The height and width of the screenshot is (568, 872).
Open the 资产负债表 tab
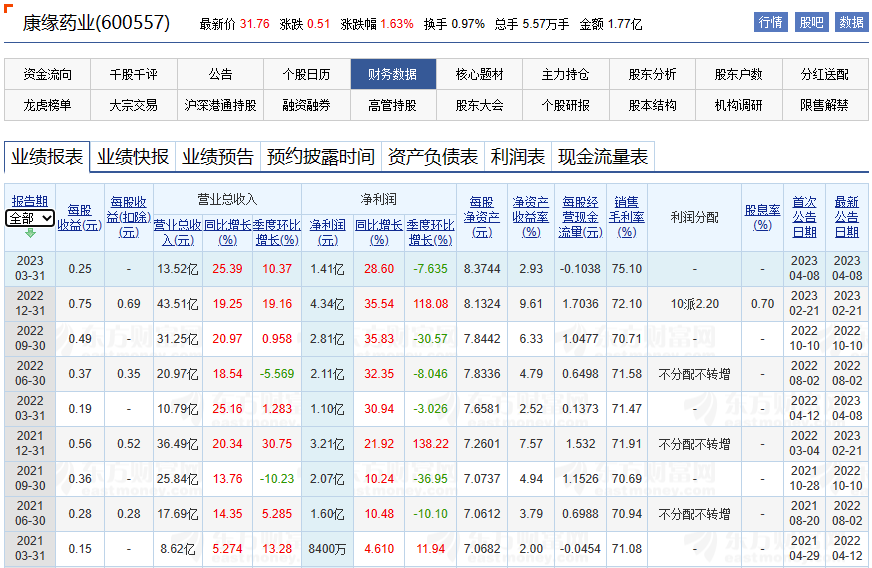pyautogui.click(x=432, y=157)
